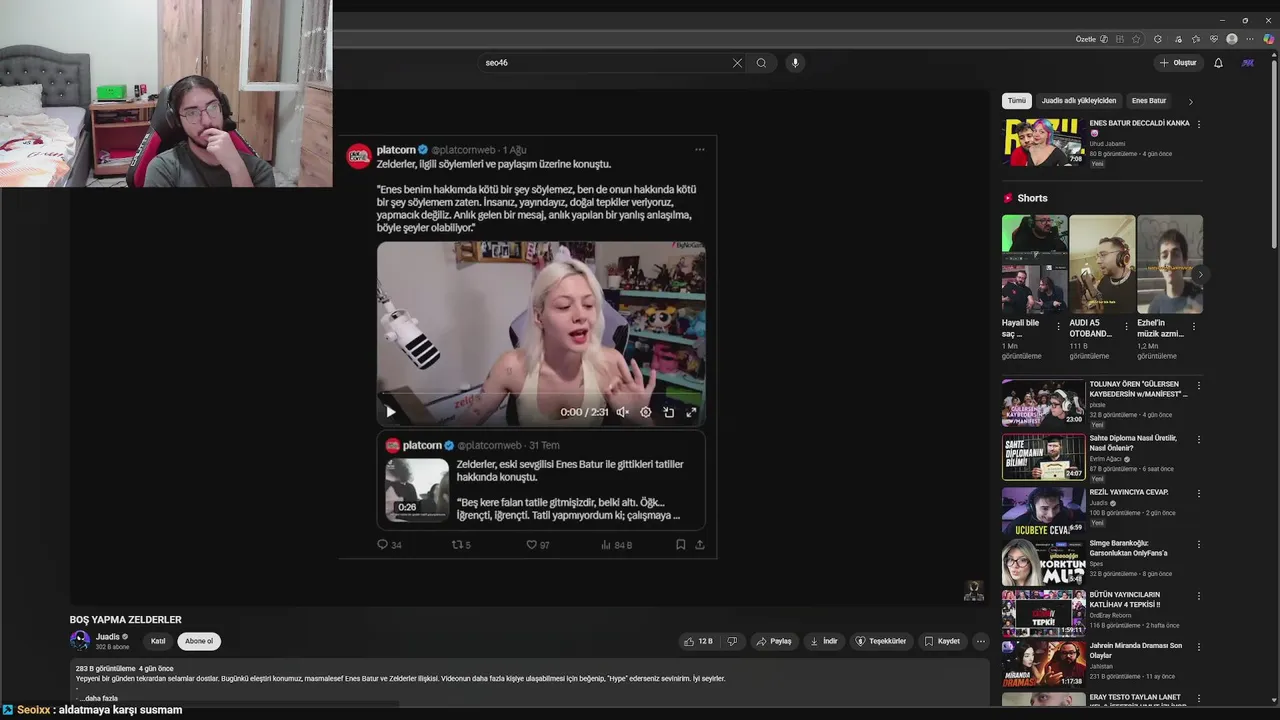The width and height of the screenshot is (1280, 720).
Task: Open YouTube notifications bell
Action: tap(1218, 63)
